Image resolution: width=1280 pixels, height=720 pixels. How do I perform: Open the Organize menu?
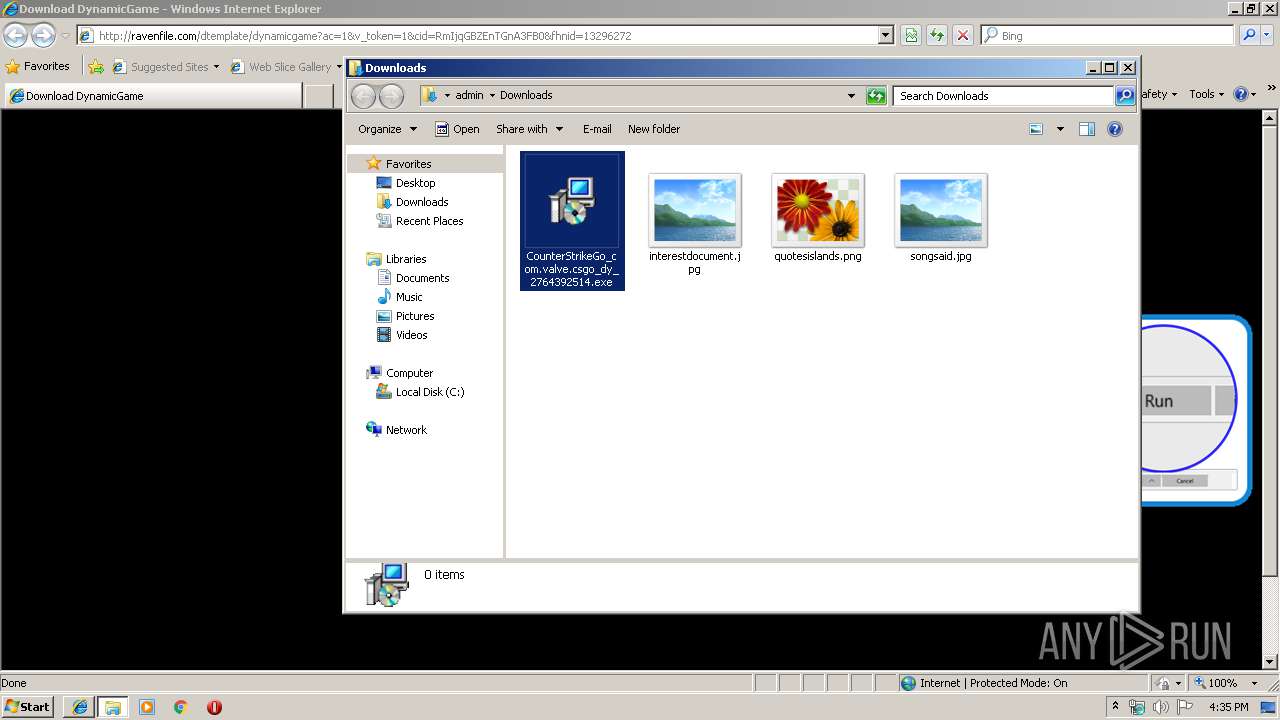pyautogui.click(x=387, y=129)
